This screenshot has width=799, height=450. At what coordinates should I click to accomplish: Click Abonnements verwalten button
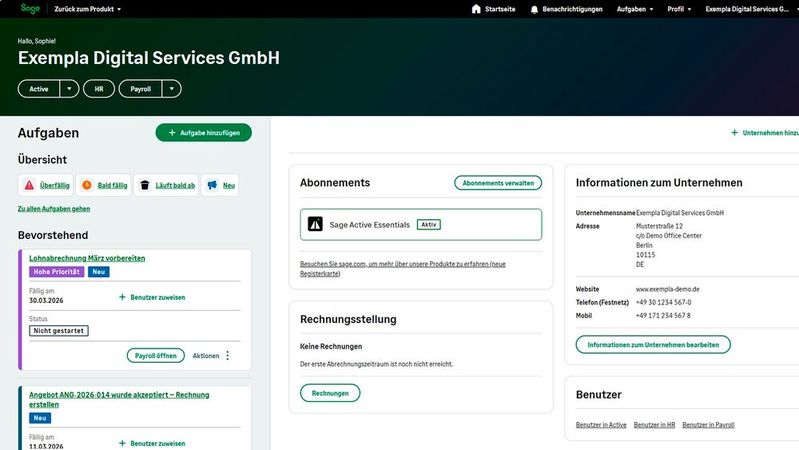pyautogui.click(x=498, y=183)
